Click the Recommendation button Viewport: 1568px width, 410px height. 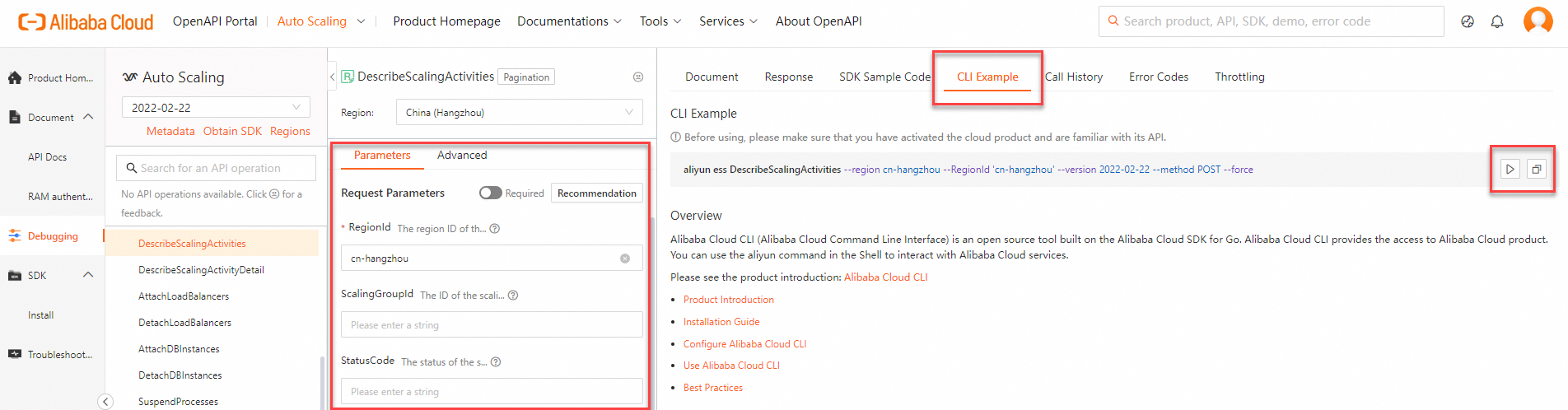596,193
